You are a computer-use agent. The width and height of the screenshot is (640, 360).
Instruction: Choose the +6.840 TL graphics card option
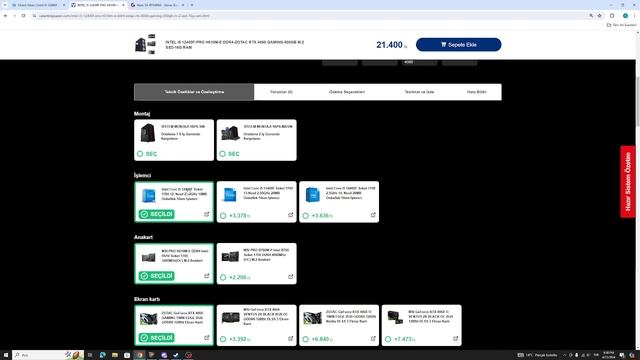306,339
